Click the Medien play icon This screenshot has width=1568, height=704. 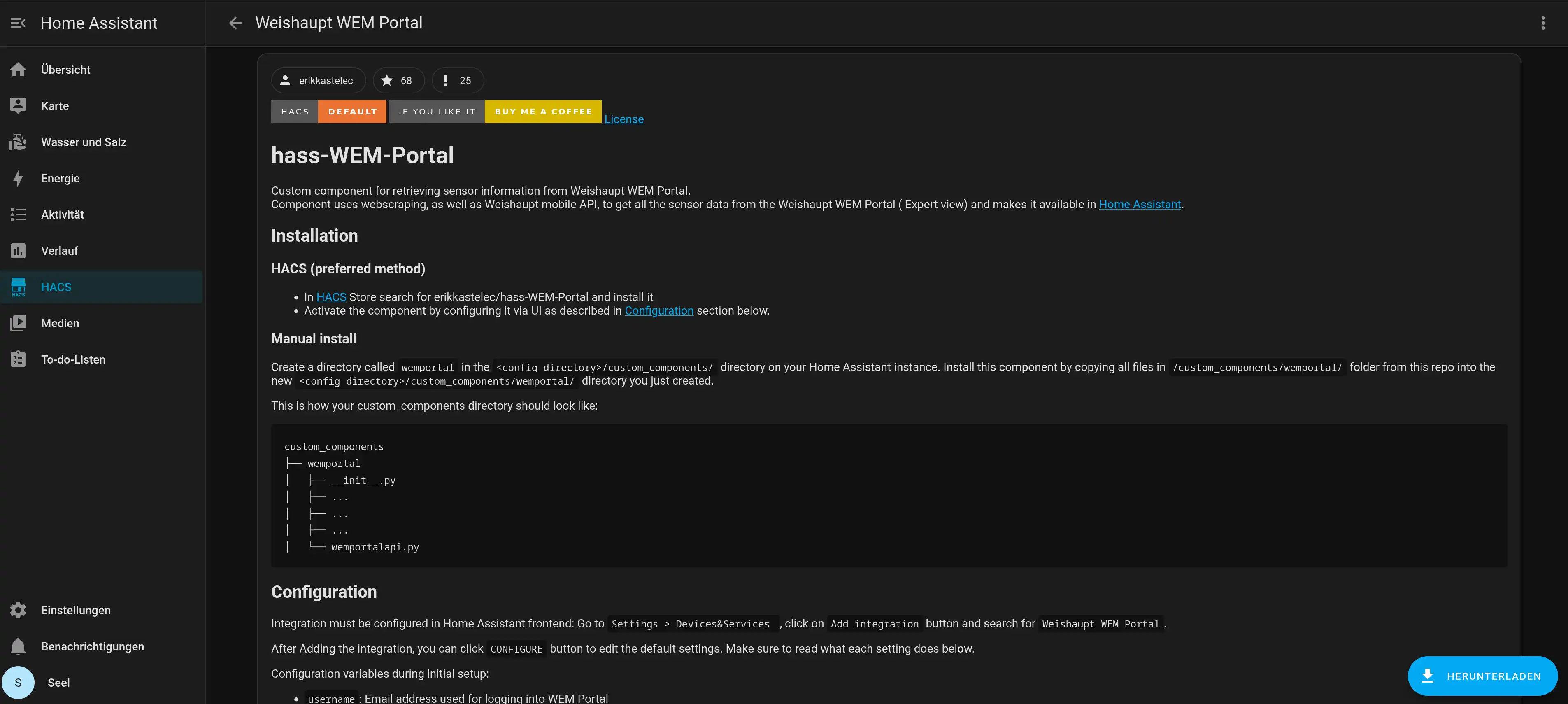(18, 323)
